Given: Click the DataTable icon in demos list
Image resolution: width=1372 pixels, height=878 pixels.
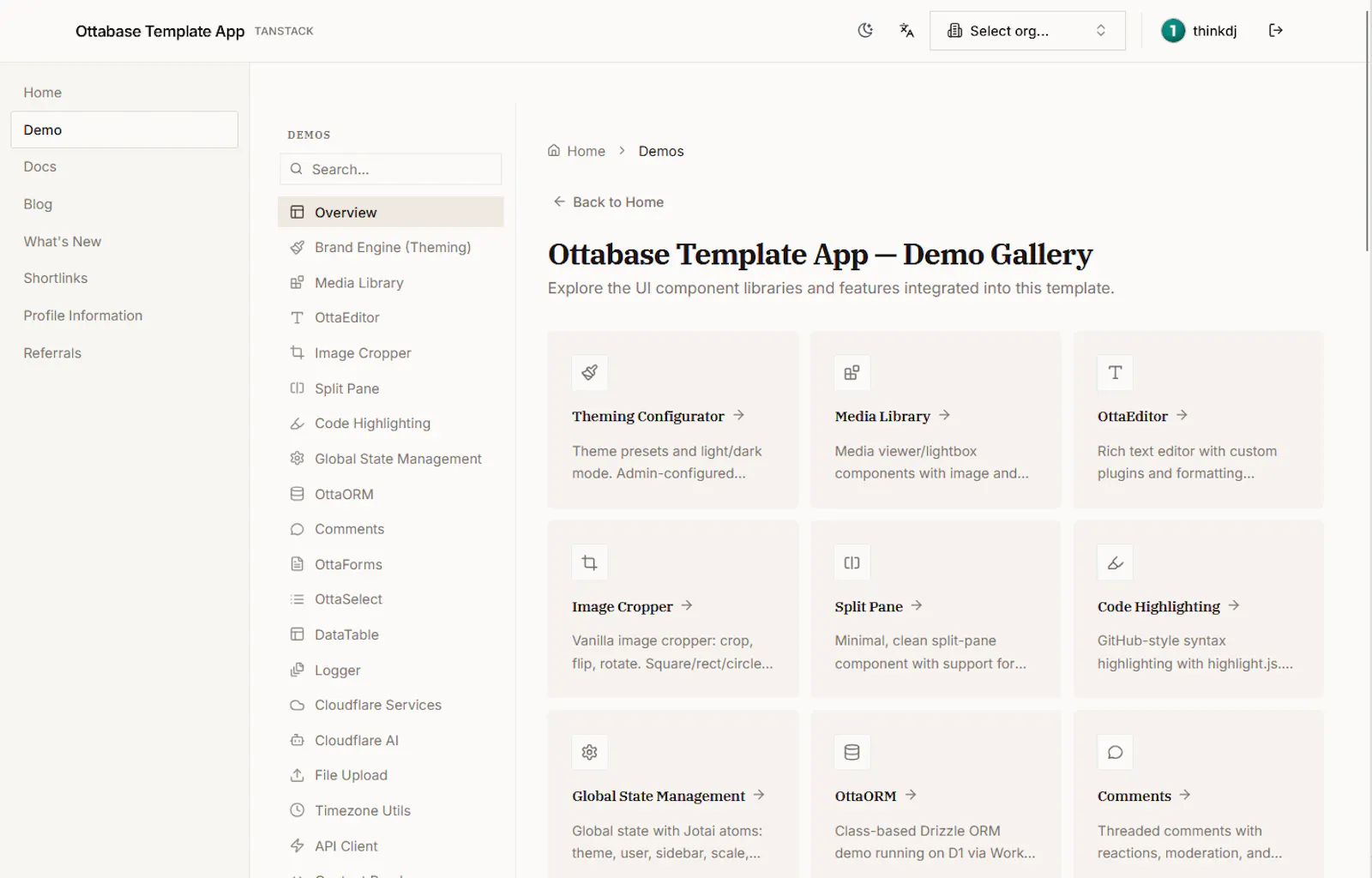Looking at the screenshot, I should [x=298, y=634].
